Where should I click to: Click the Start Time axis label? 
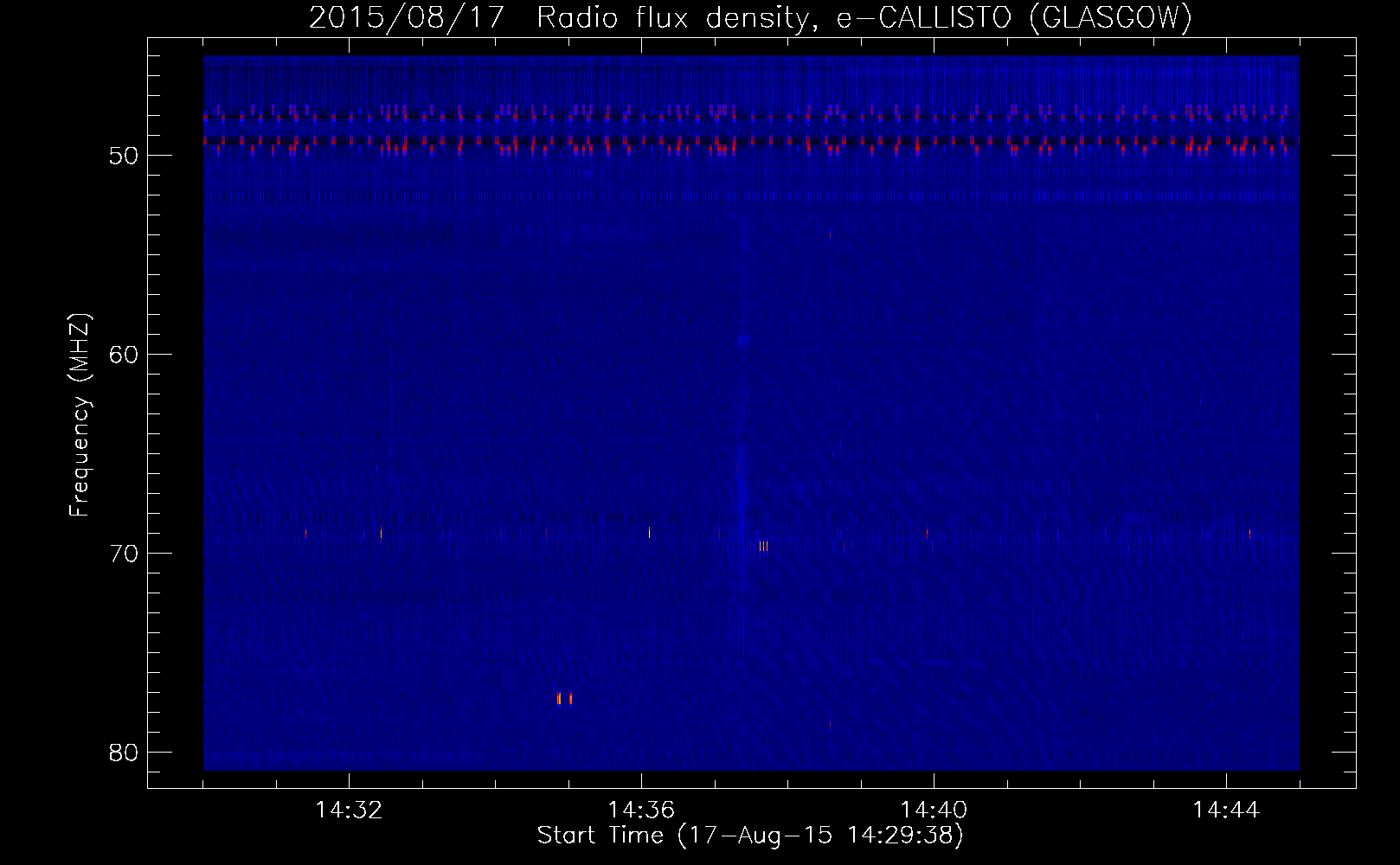(750, 836)
